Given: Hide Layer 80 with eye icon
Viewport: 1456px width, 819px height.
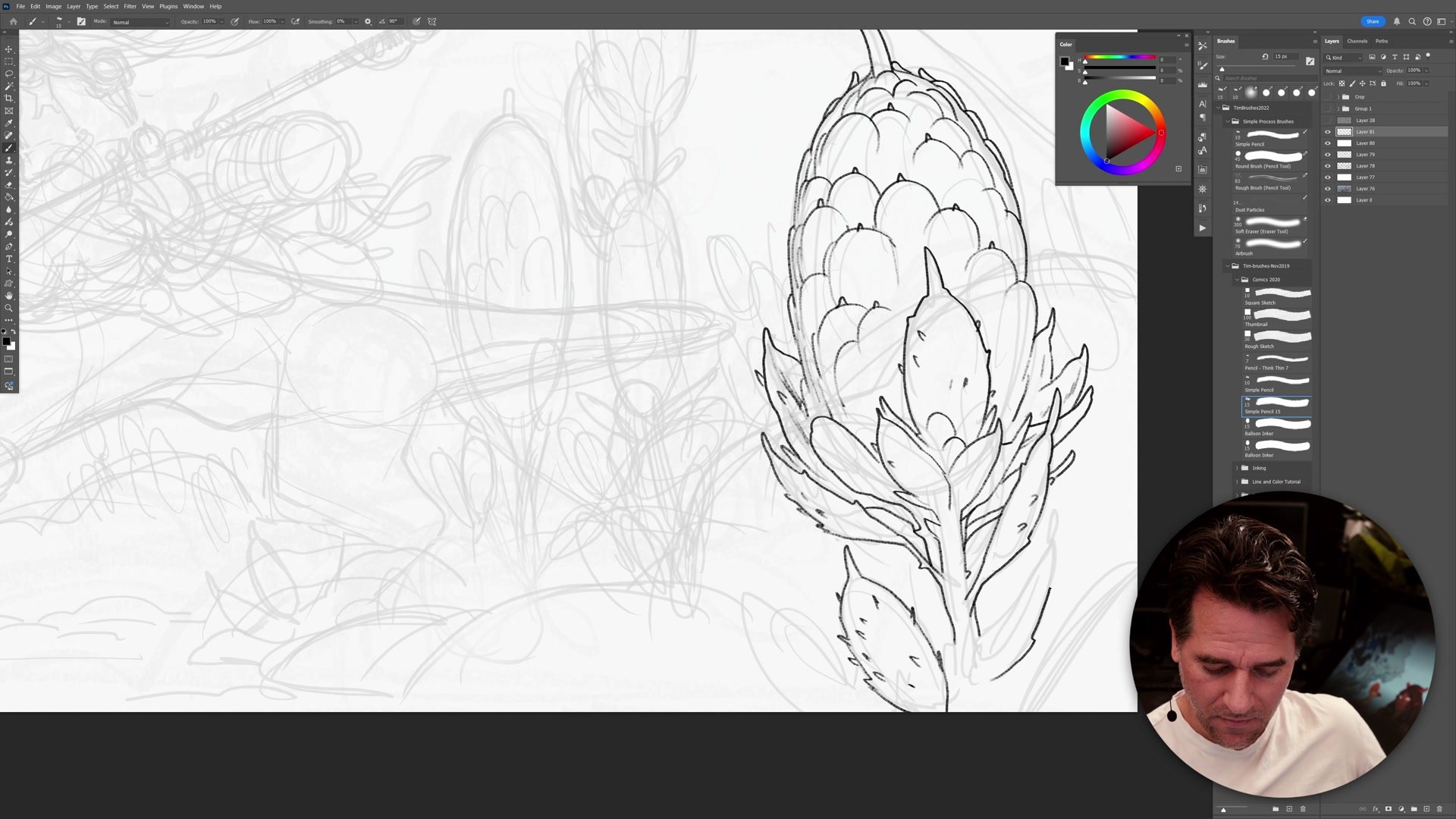Looking at the screenshot, I should 1328,143.
